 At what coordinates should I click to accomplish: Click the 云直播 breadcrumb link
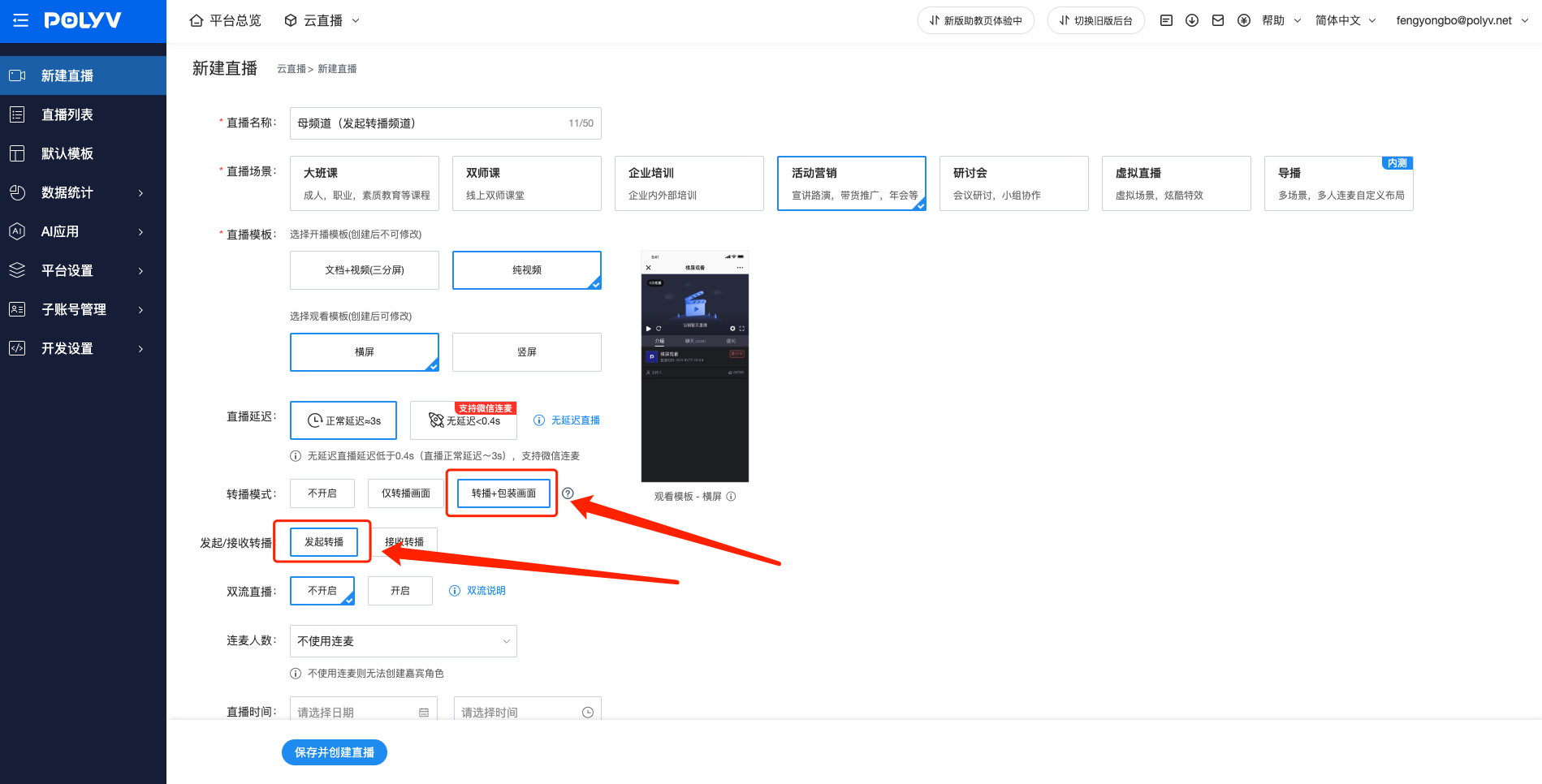click(x=292, y=69)
